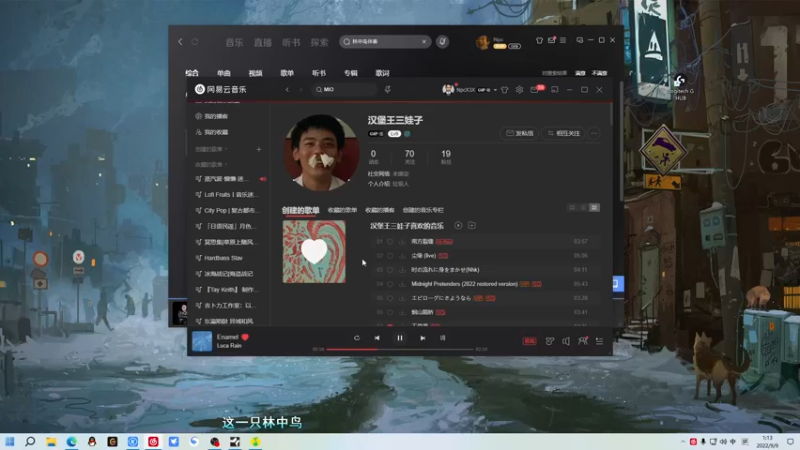Open the lyrics 词 button
Screen dimensions: 800x450
[x=442, y=338]
